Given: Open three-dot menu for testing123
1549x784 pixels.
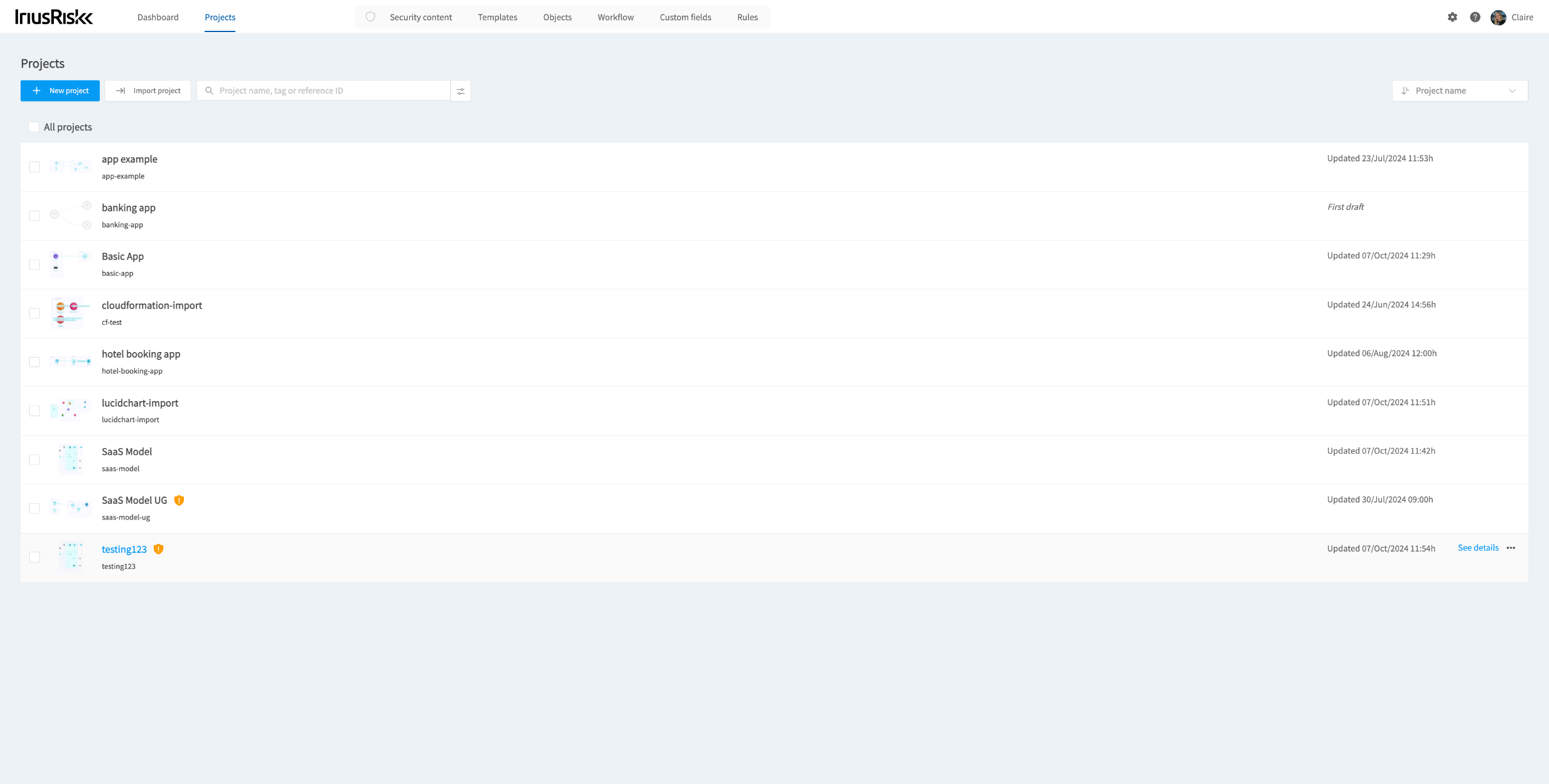Looking at the screenshot, I should pyautogui.click(x=1511, y=548).
